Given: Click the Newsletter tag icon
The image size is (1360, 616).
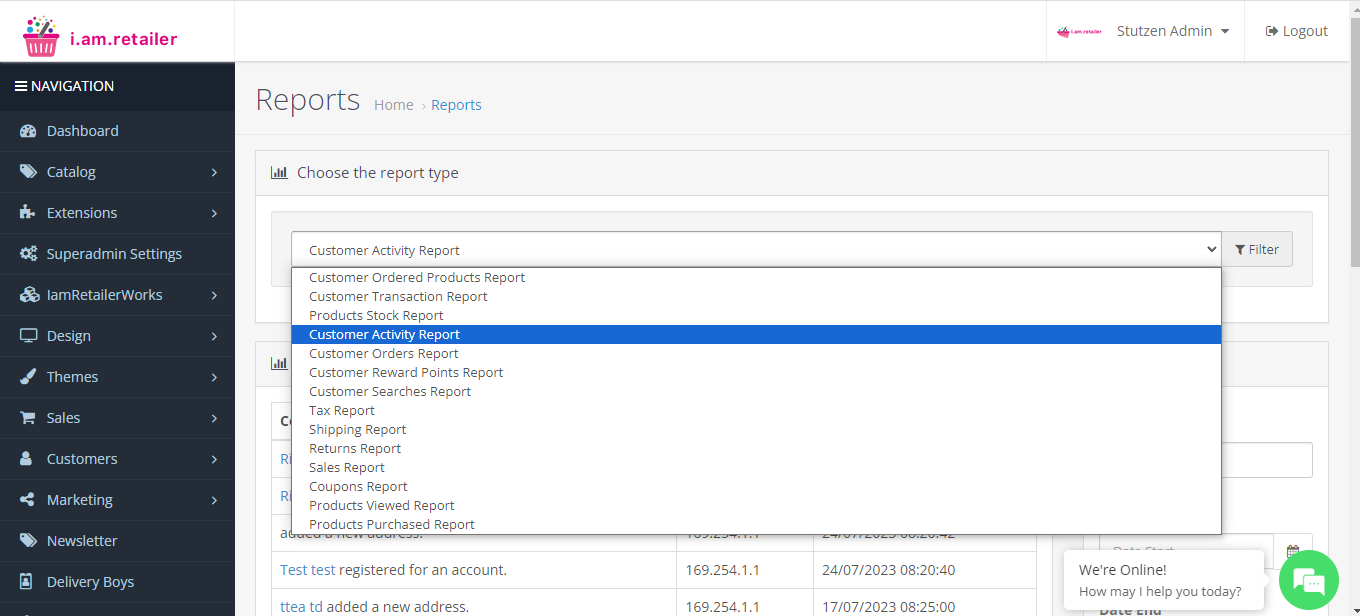Looking at the screenshot, I should [x=28, y=541].
